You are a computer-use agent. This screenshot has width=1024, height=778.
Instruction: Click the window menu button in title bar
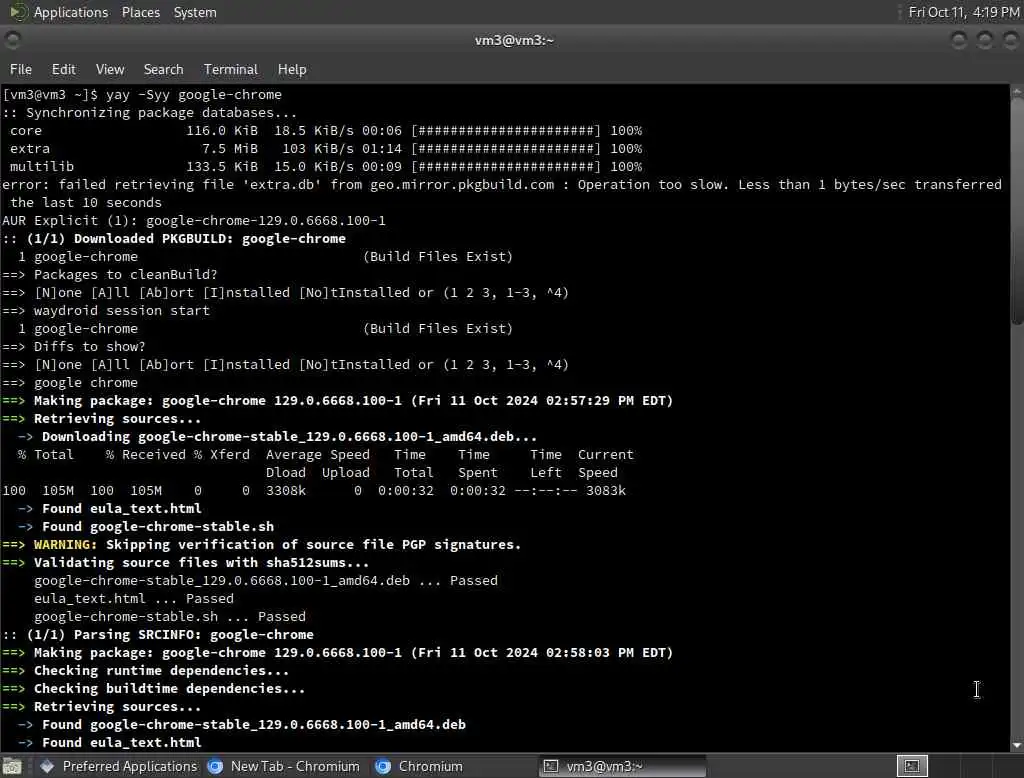[x=12, y=41]
